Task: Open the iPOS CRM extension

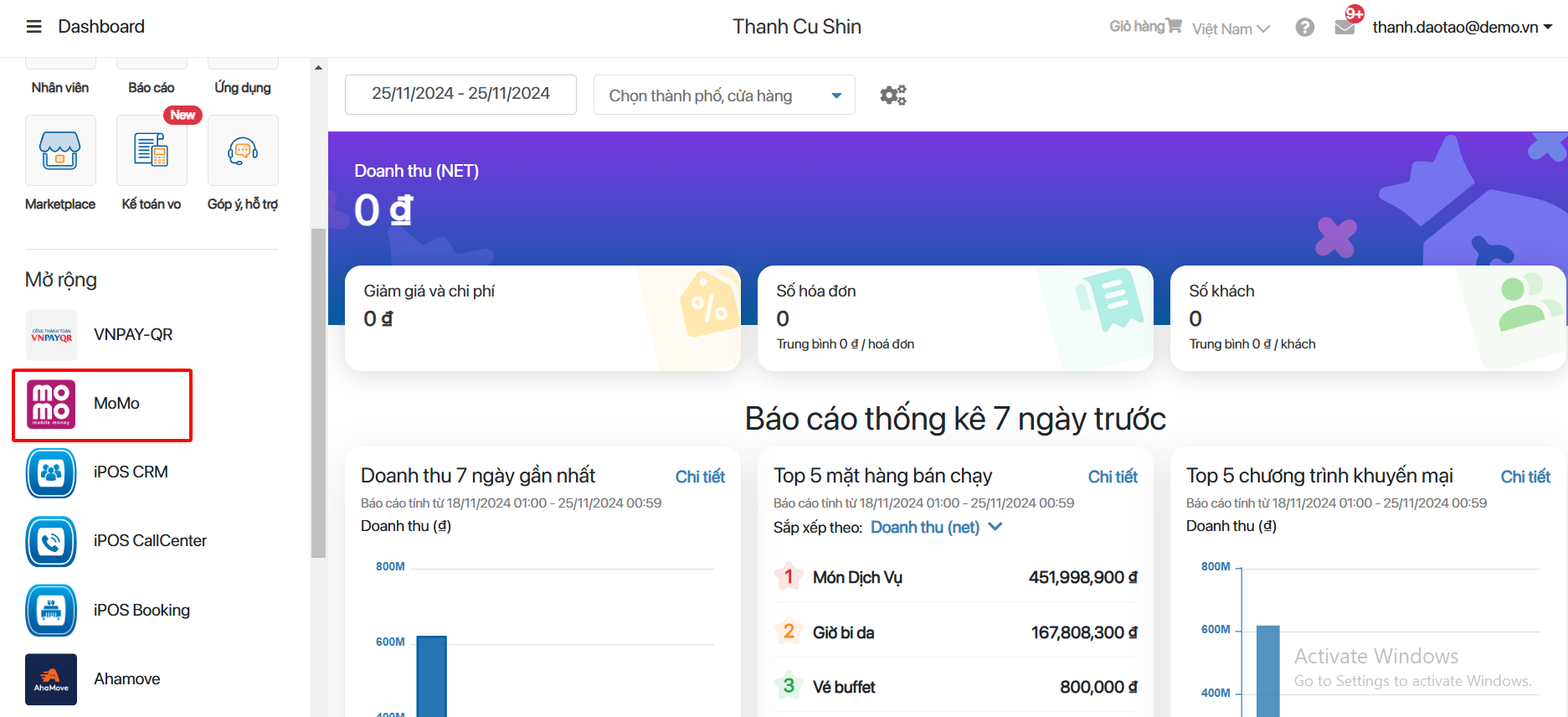Action: click(51, 473)
